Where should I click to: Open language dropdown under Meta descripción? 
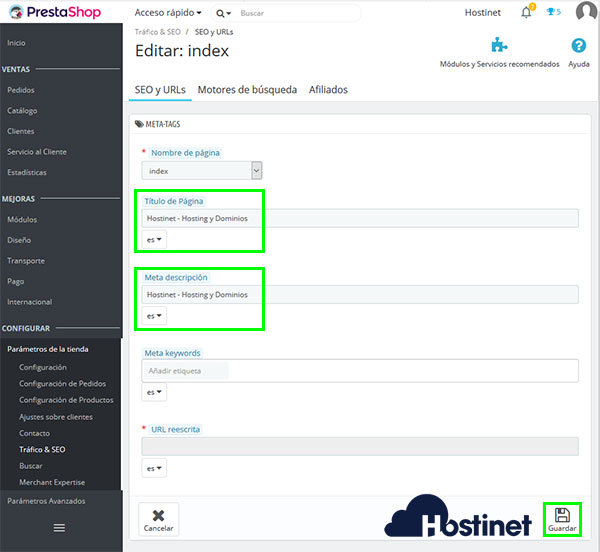[x=154, y=316]
